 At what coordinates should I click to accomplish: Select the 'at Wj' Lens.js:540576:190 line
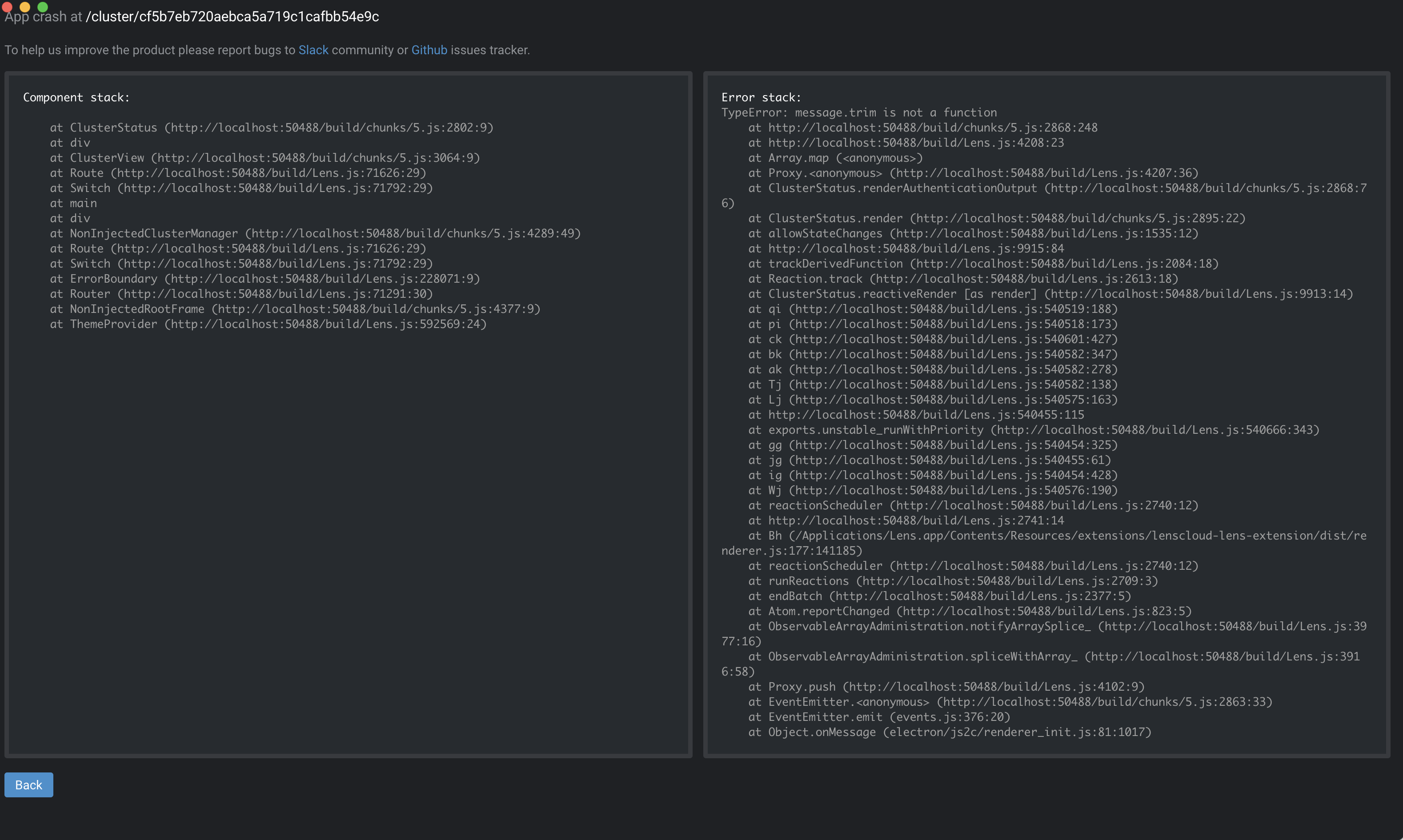tap(933, 490)
